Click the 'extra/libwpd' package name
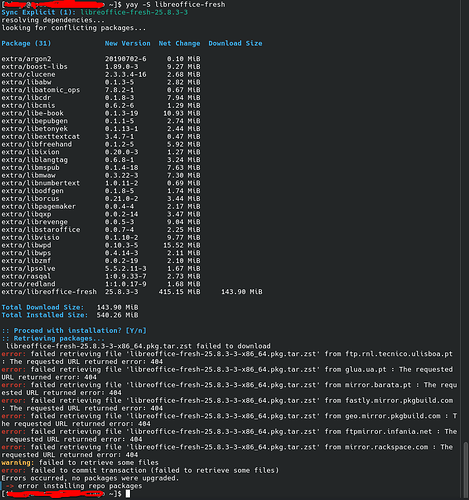 [x=26, y=245]
